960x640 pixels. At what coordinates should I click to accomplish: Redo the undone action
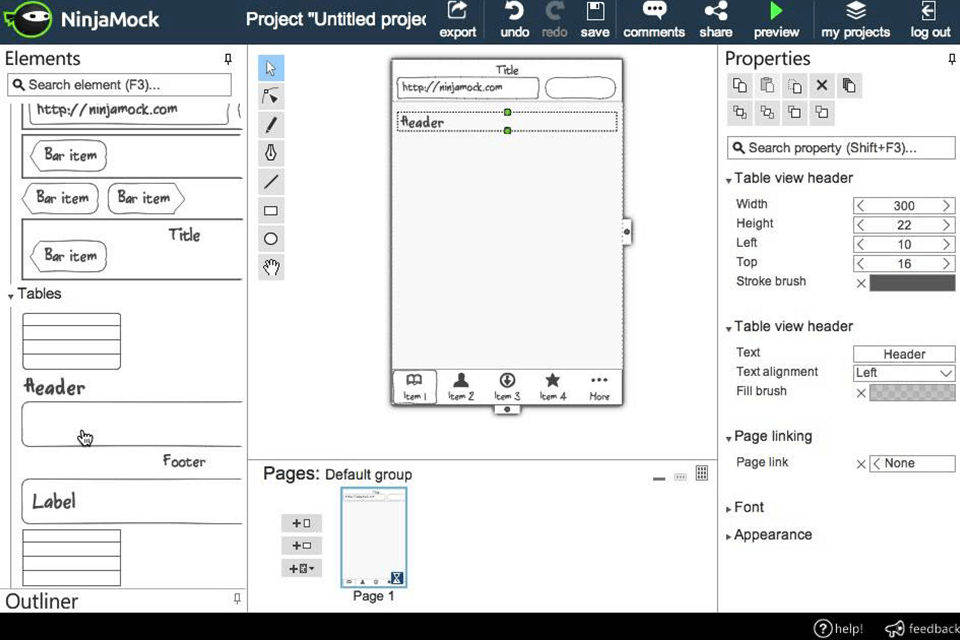(555, 20)
